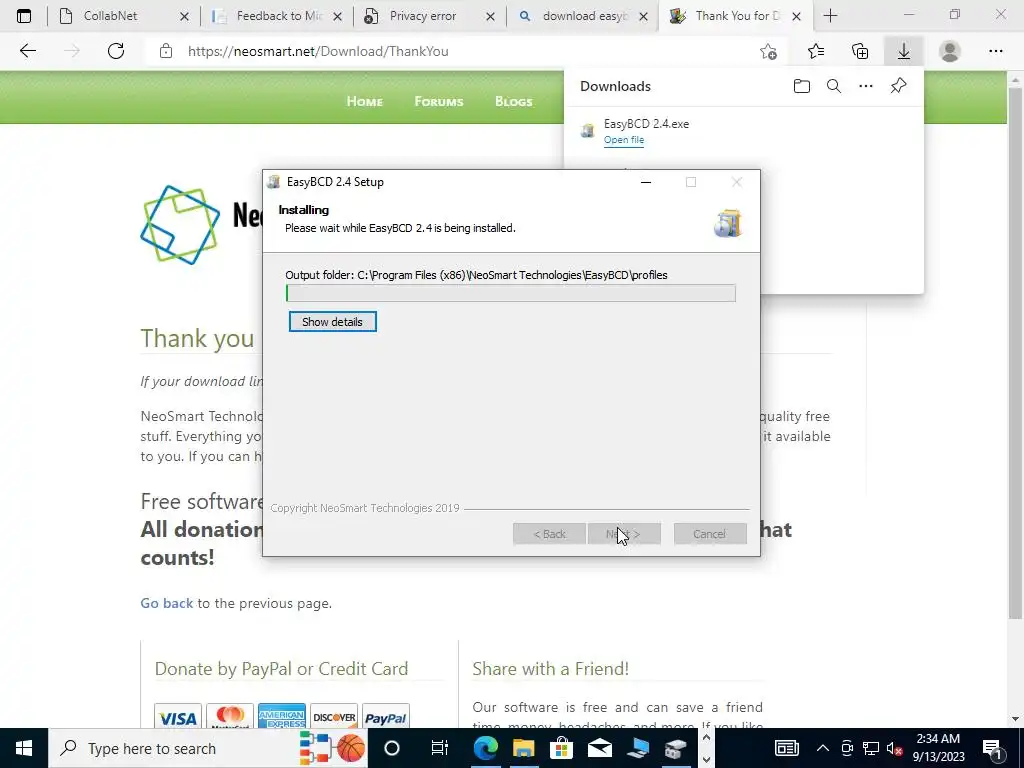Open a new browser tab
This screenshot has height=768, width=1024.
click(x=830, y=16)
